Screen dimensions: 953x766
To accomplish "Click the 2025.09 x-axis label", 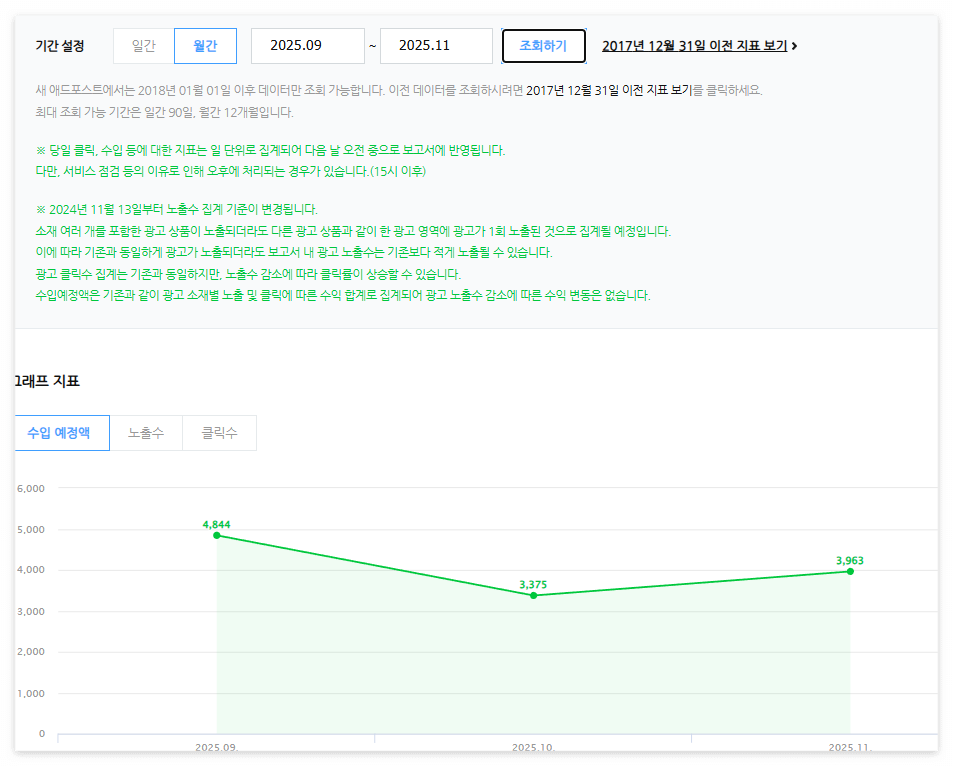I will (216, 746).
